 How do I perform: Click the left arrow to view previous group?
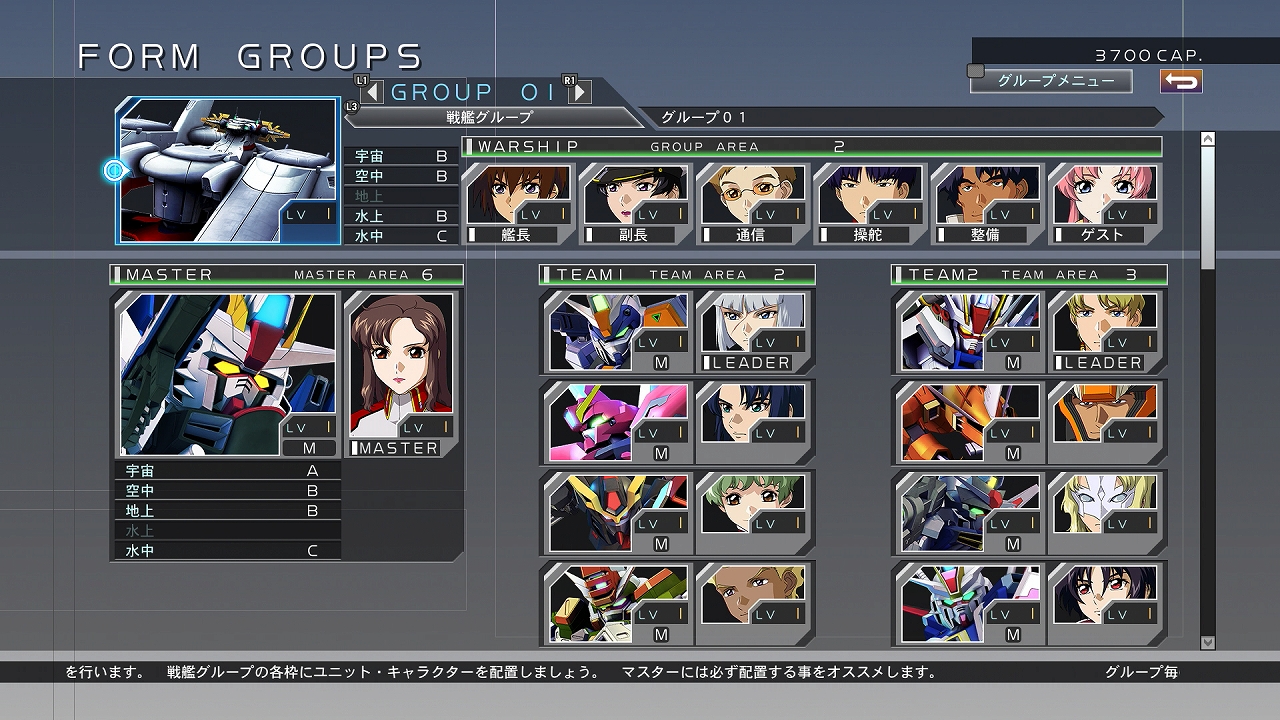tap(373, 91)
